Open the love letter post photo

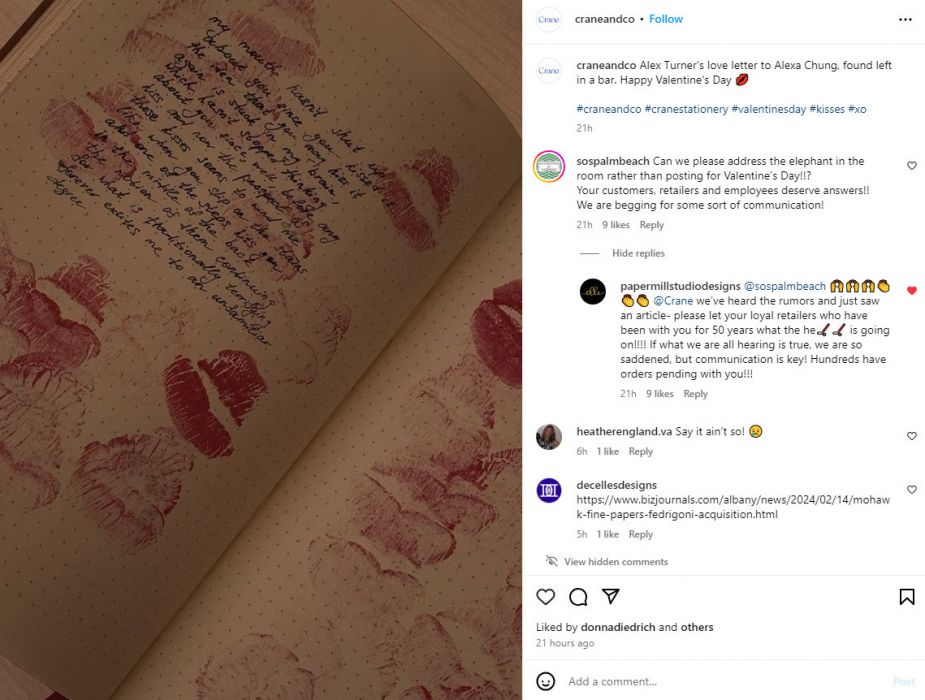[x=261, y=350]
